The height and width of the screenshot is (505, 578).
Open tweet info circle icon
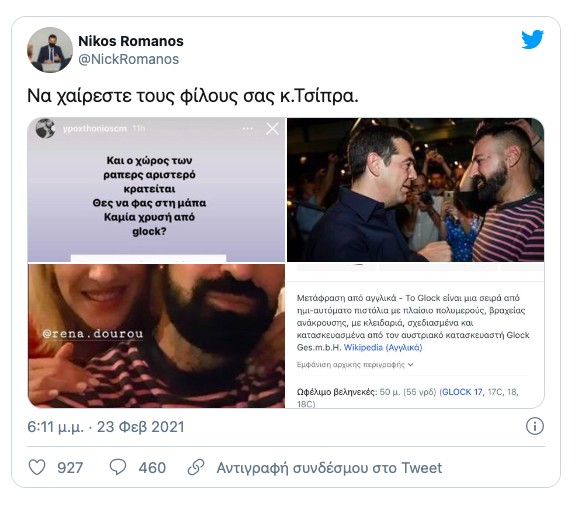coord(535,426)
